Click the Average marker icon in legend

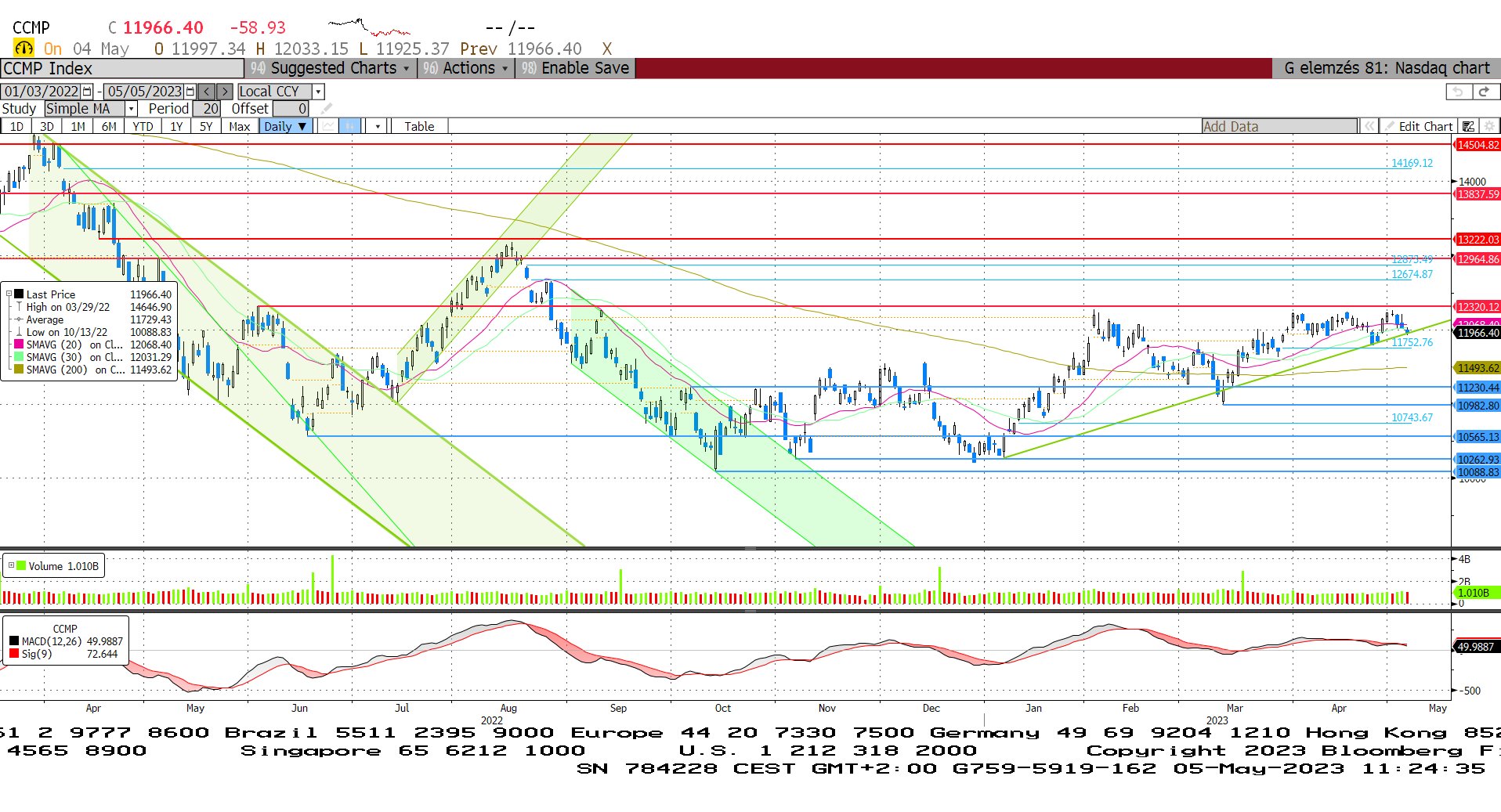click(19, 319)
